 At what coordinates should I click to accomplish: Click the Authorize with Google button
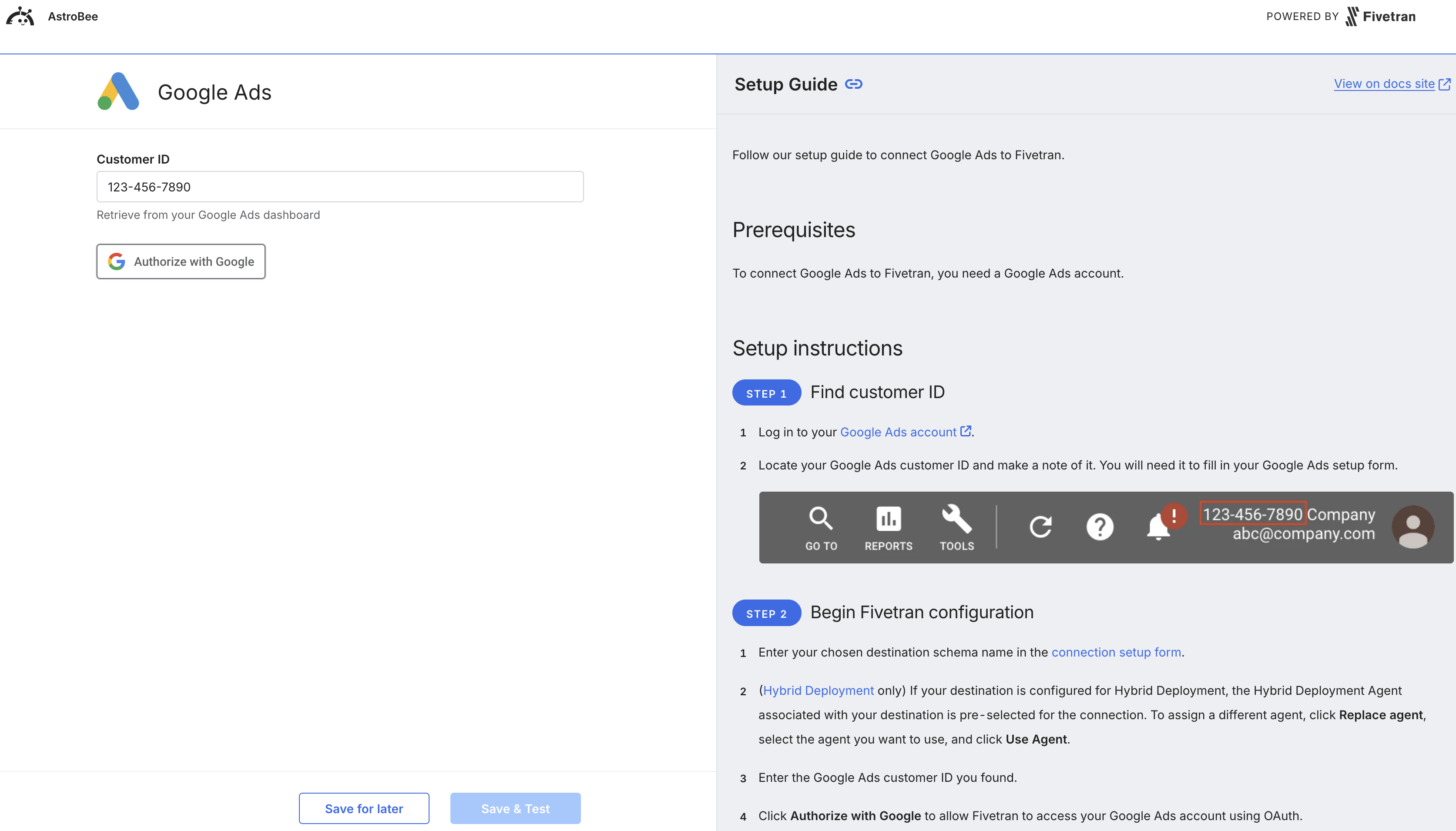[181, 261]
